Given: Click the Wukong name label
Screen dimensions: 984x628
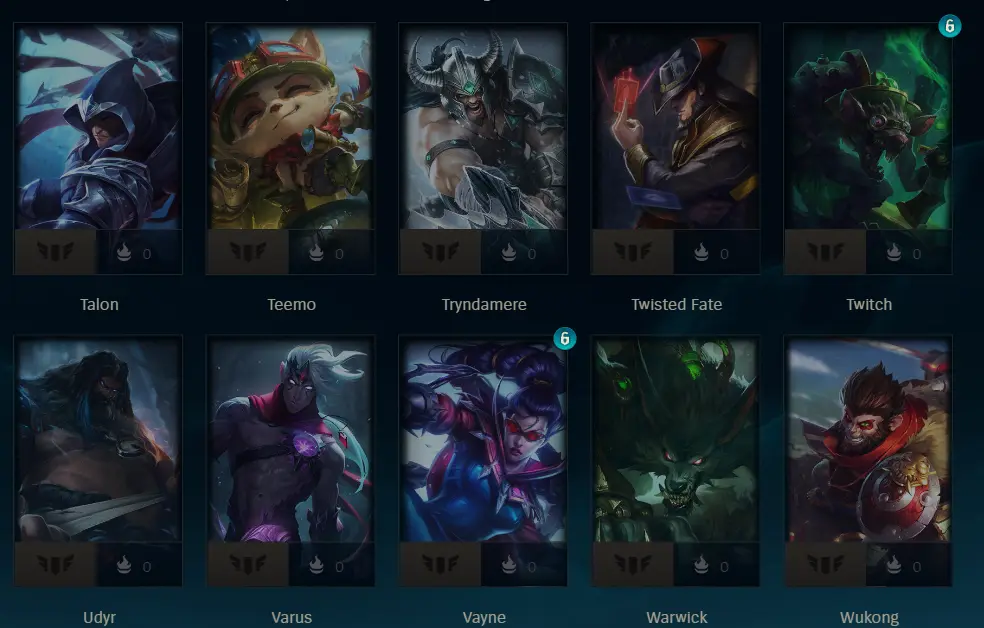Looking at the screenshot, I should point(869,617).
